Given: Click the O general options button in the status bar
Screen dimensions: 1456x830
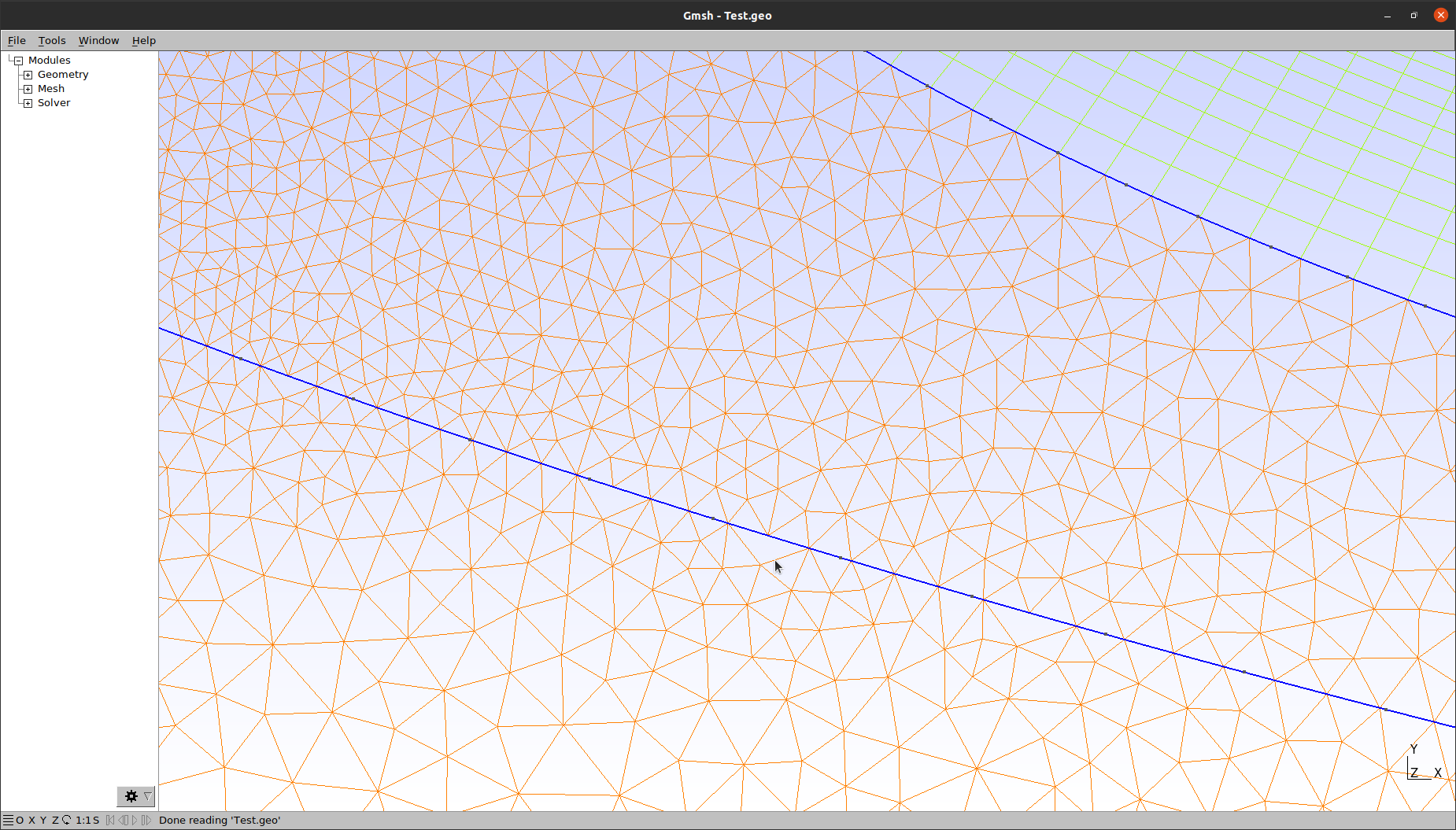Looking at the screenshot, I should tap(20, 820).
